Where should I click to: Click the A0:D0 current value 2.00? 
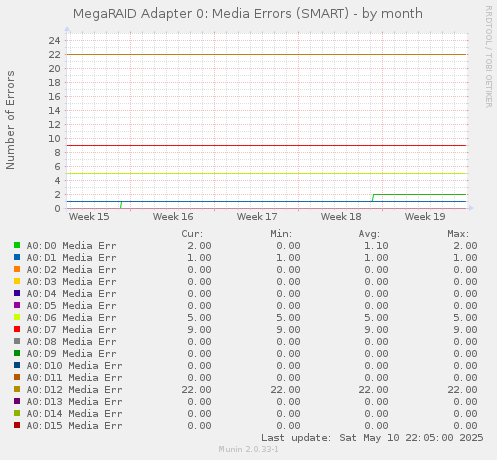click(199, 246)
